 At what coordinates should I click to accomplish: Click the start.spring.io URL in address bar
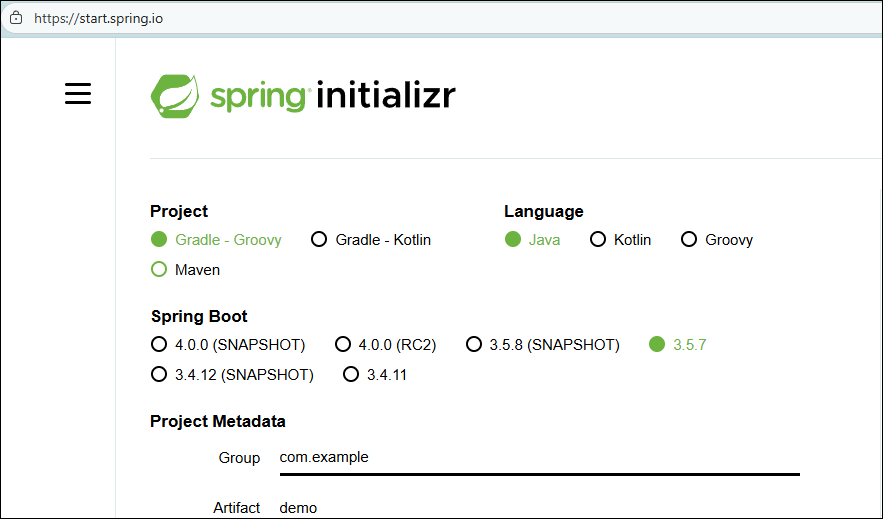pyautogui.click(x=98, y=18)
